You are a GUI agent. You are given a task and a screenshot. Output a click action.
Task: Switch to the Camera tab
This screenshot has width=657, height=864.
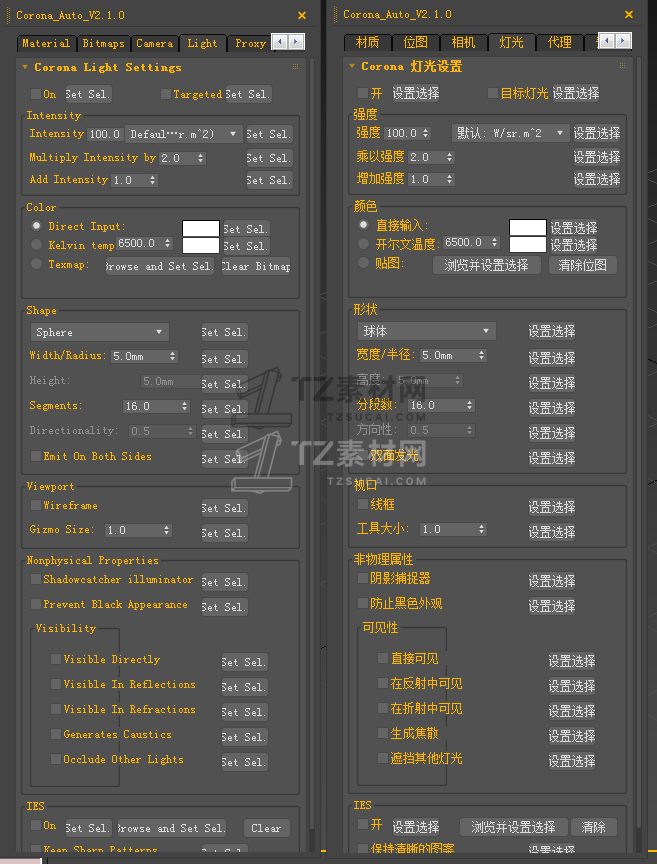tap(154, 44)
